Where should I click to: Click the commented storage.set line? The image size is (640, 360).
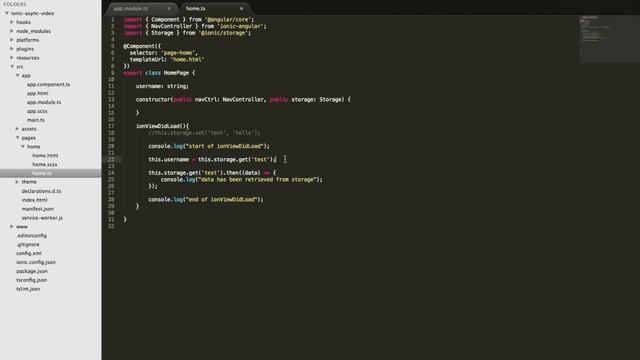(x=204, y=133)
